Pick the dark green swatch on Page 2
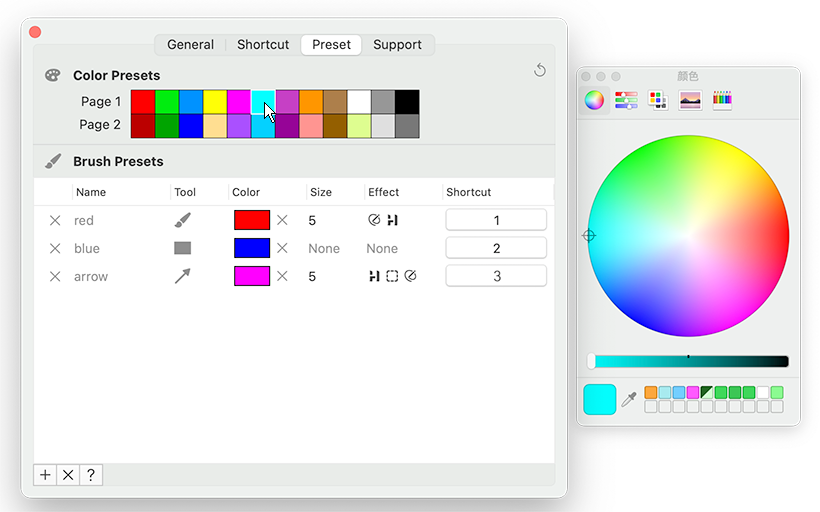 pos(167,126)
